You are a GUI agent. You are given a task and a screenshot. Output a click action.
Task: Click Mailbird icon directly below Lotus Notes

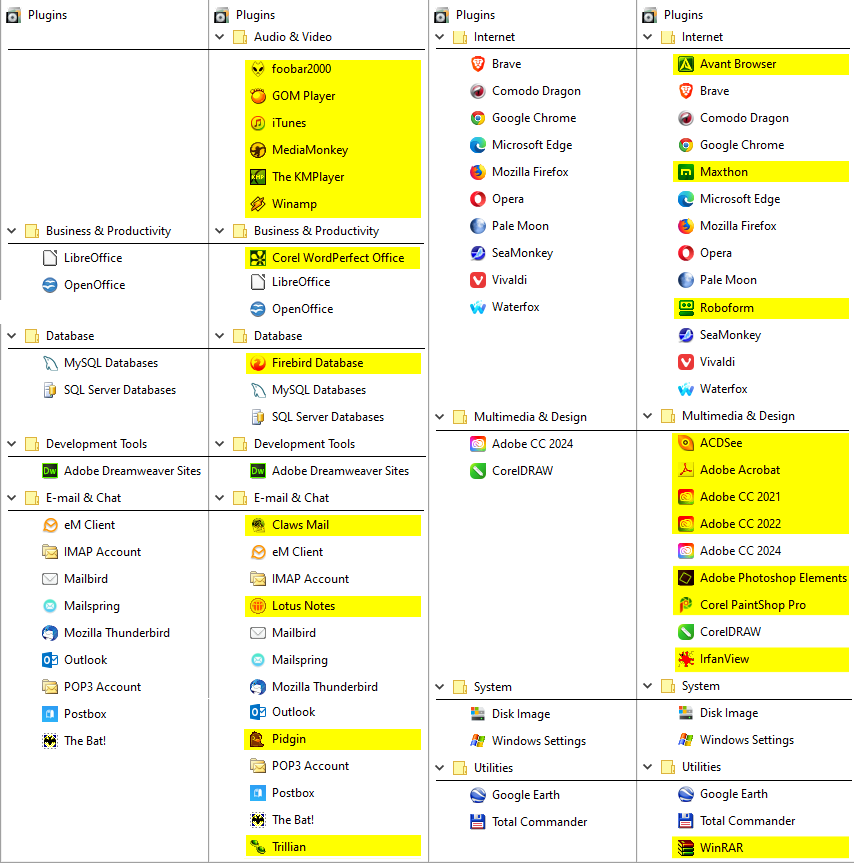point(258,633)
